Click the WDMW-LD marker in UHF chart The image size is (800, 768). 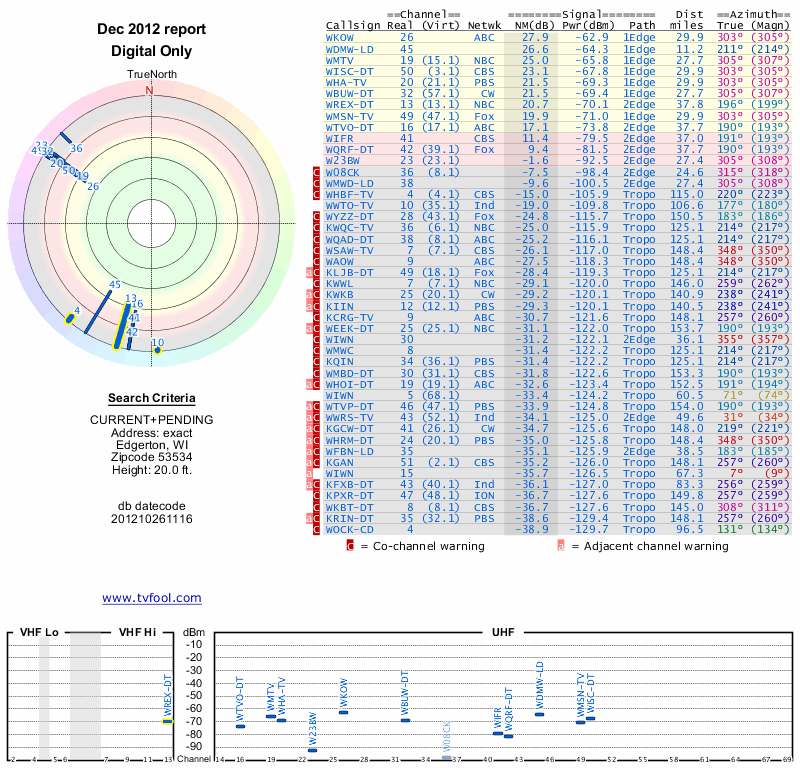click(540, 714)
